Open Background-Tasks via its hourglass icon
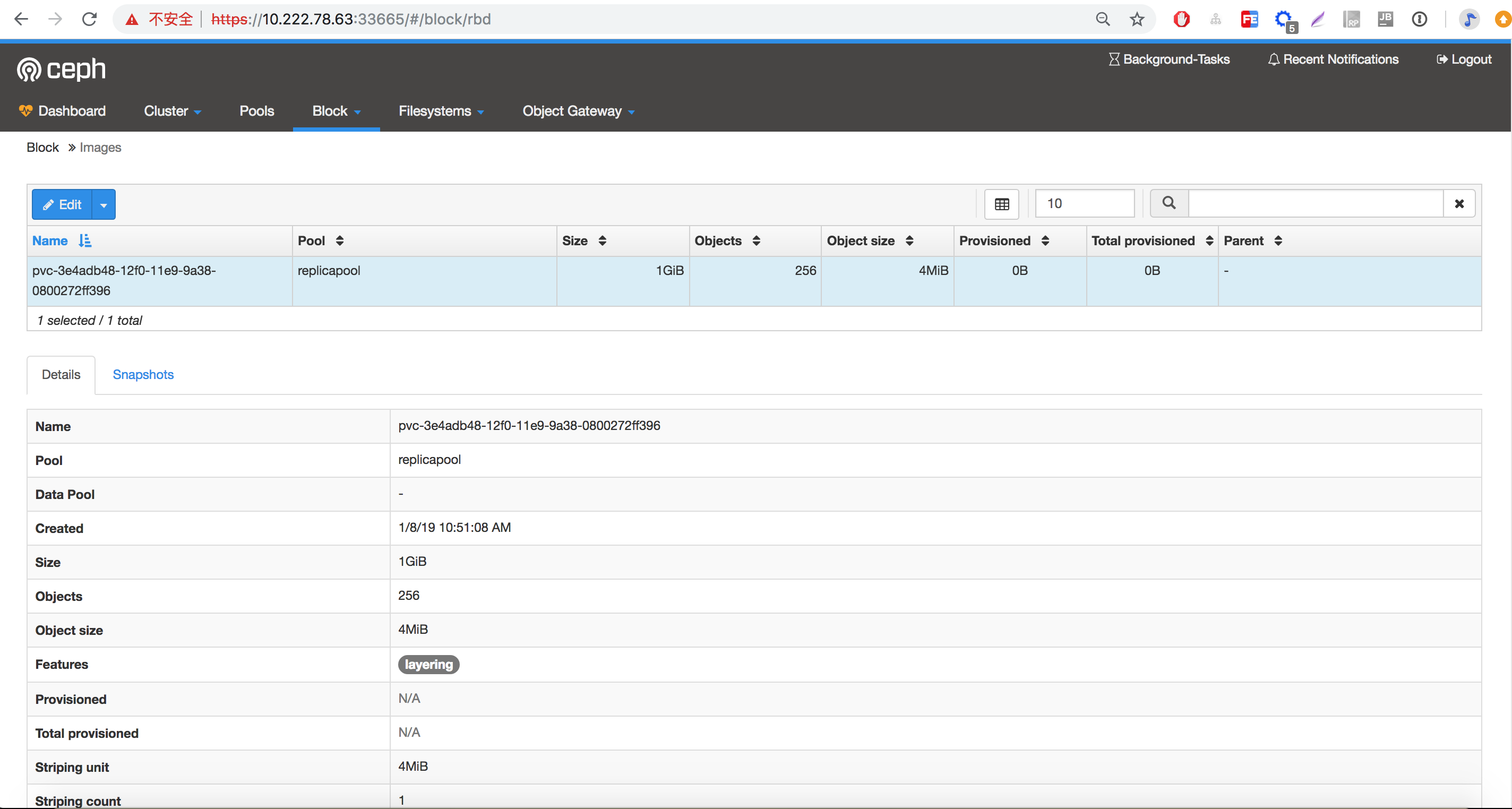The image size is (1512, 809). coord(1113,59)
